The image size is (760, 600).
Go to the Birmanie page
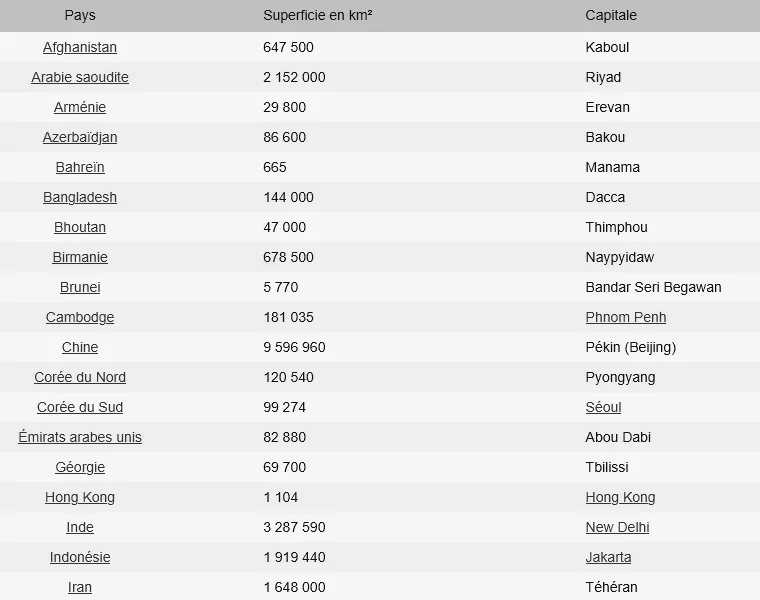(x=80, y=257)
